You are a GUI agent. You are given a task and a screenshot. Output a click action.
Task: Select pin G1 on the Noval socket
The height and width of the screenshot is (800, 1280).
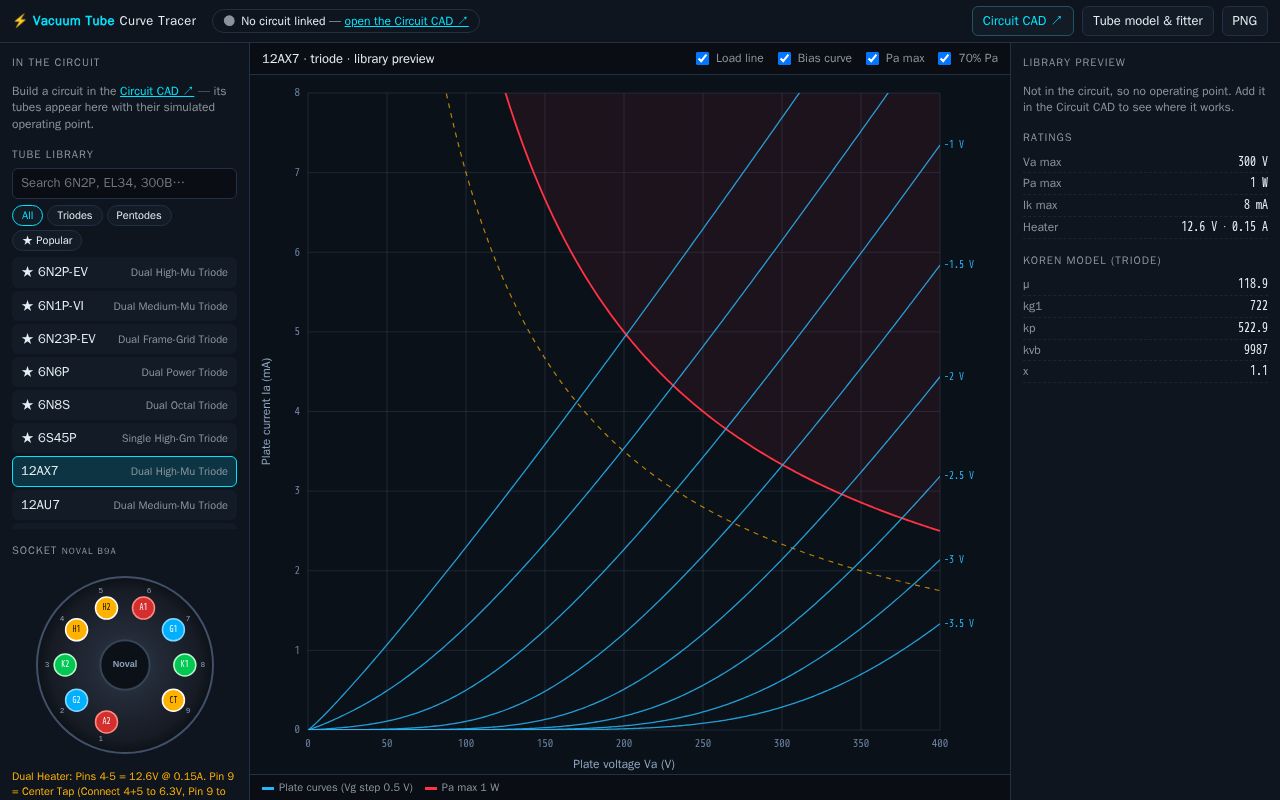tap(173, 630)
